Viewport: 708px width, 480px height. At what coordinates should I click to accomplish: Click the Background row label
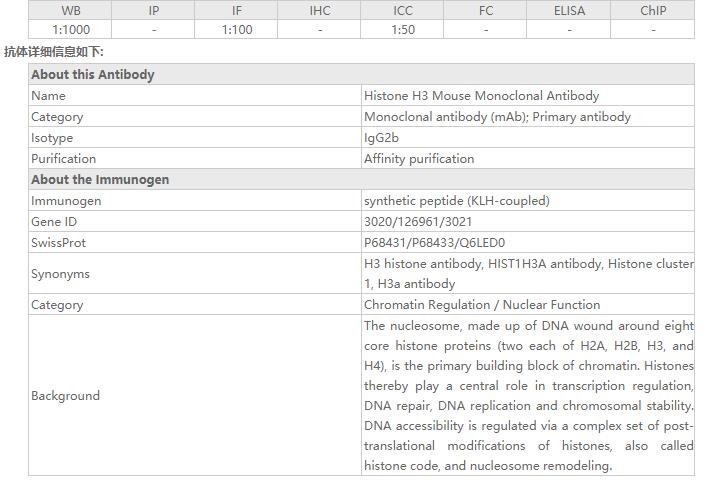[65, 396]
